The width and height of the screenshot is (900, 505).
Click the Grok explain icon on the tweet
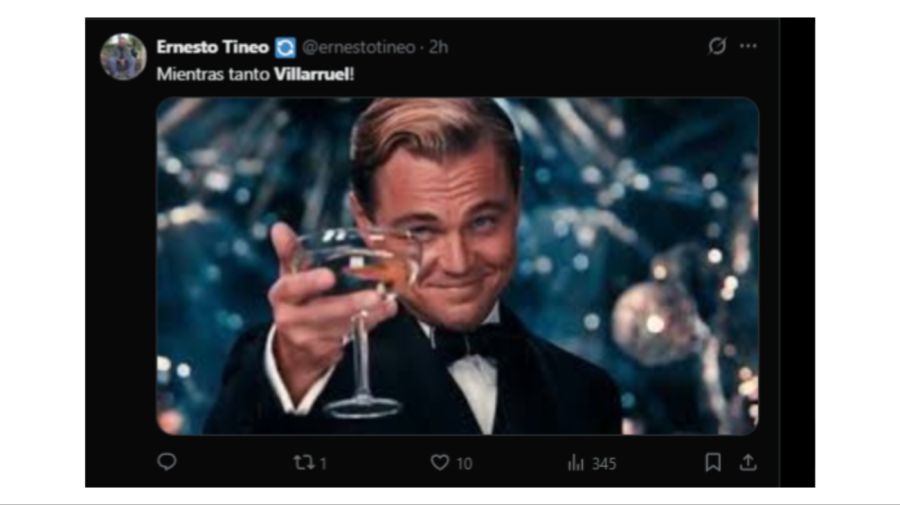click(716, 46)
